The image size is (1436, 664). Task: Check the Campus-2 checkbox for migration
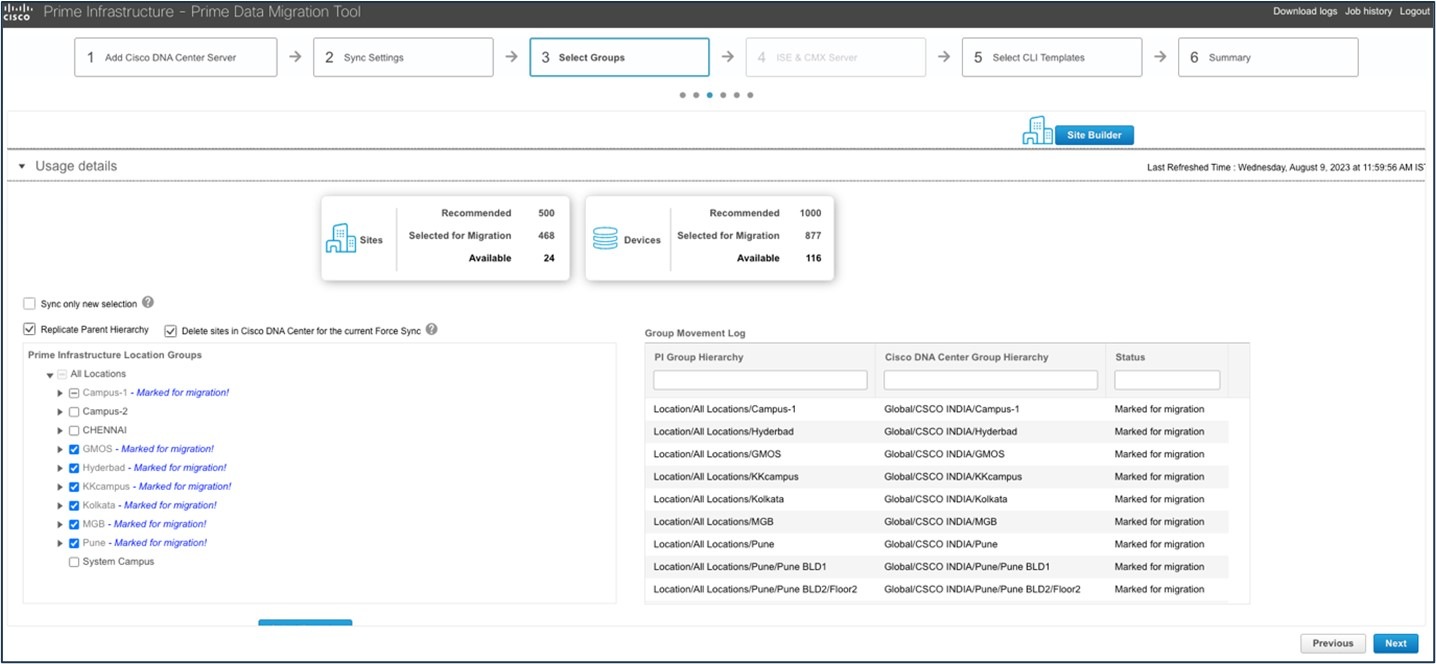[73, 411]
